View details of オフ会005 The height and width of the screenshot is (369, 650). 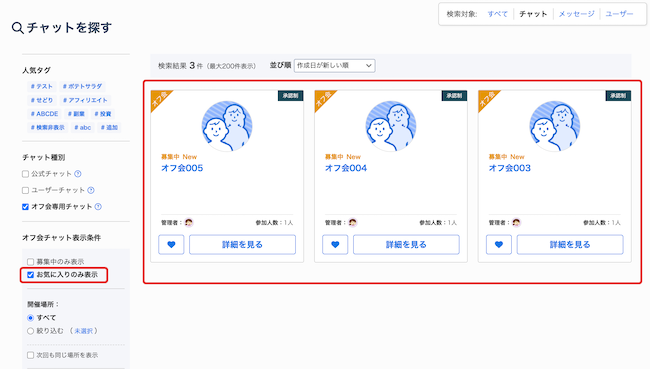pos(243,245)
